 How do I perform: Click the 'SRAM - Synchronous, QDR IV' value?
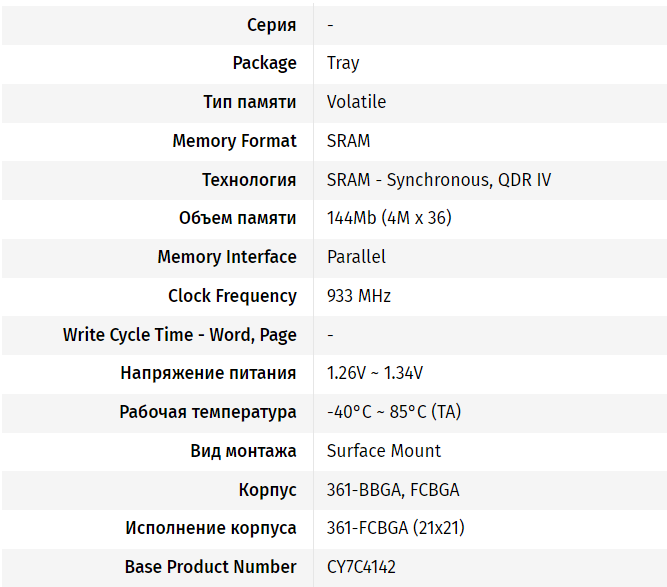(439, 180)
